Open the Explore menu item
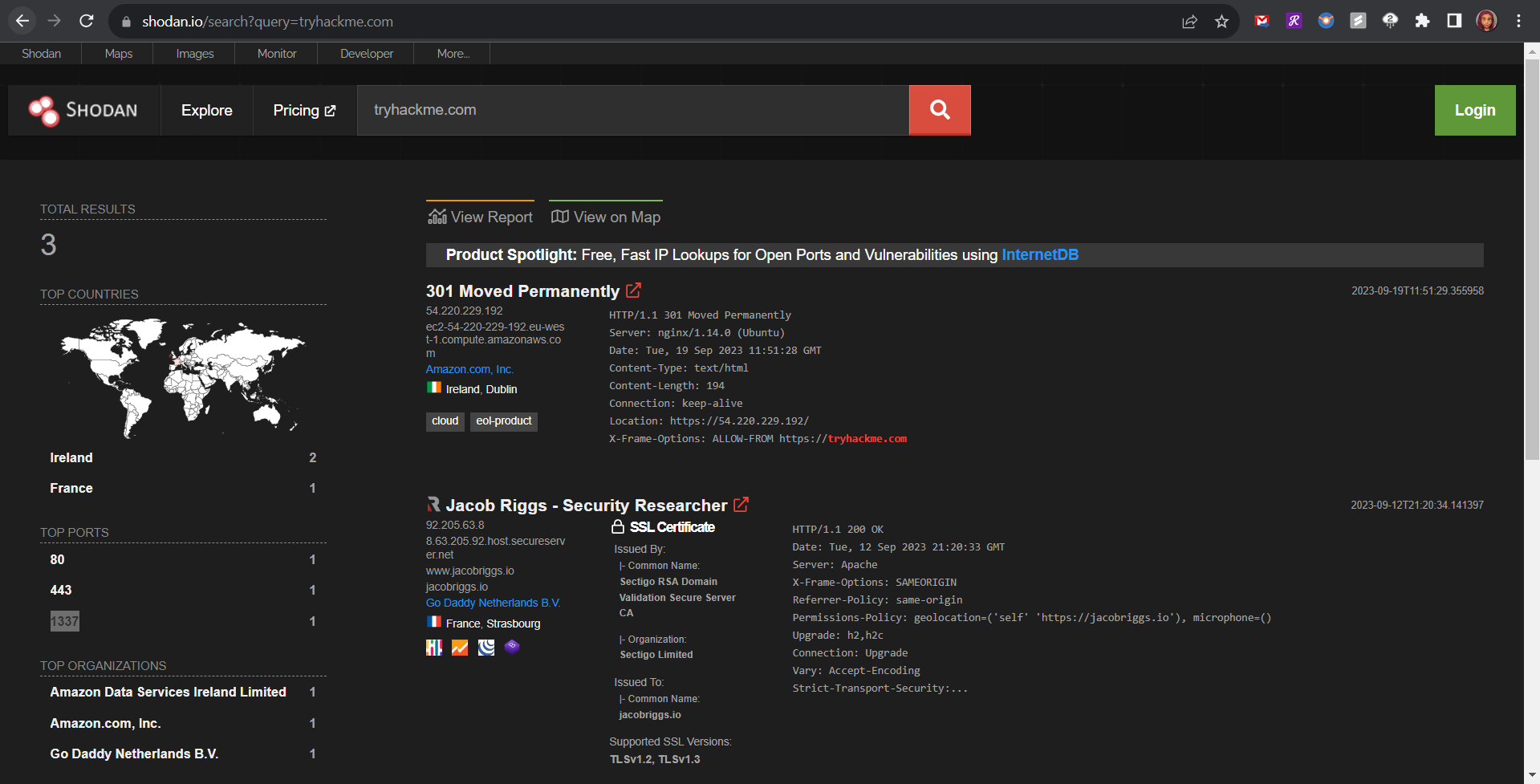 [x=206, y=111]
